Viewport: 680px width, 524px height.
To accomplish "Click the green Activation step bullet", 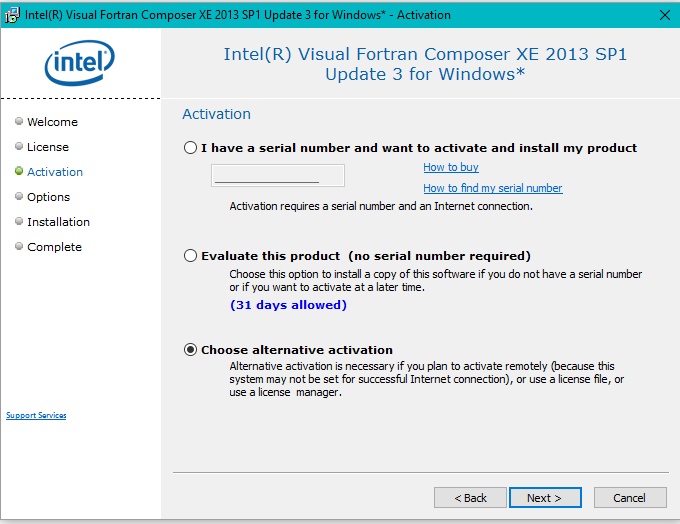I will coord(19,171).
